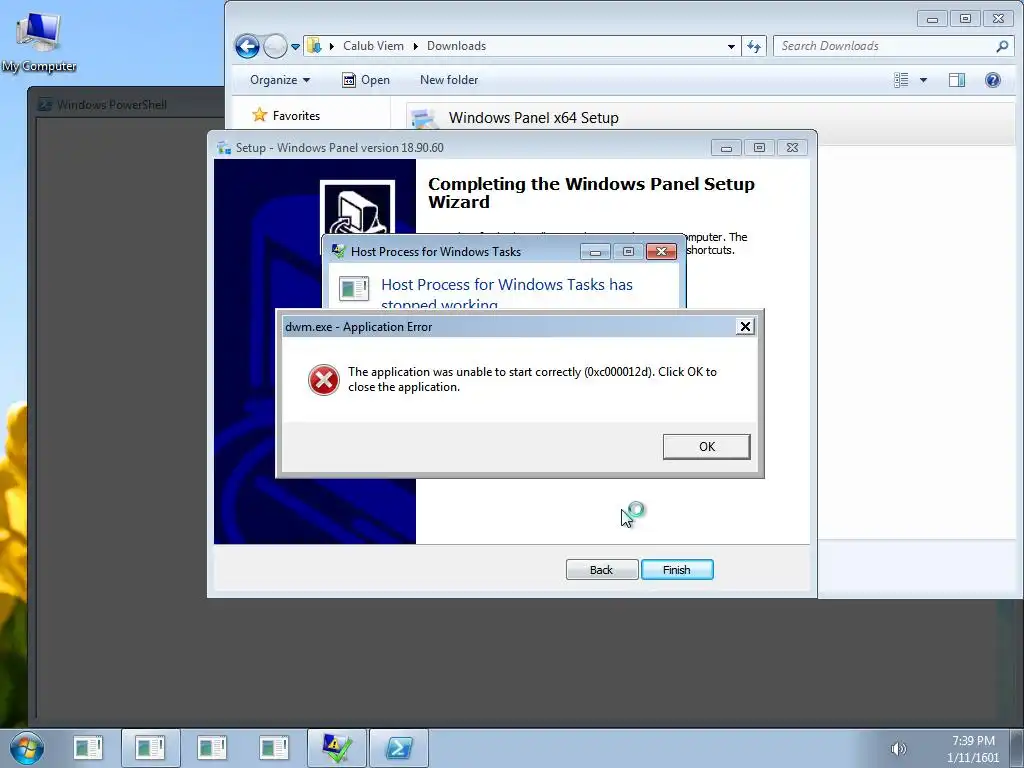Click the My Computer desktop icon

[39, 42]
